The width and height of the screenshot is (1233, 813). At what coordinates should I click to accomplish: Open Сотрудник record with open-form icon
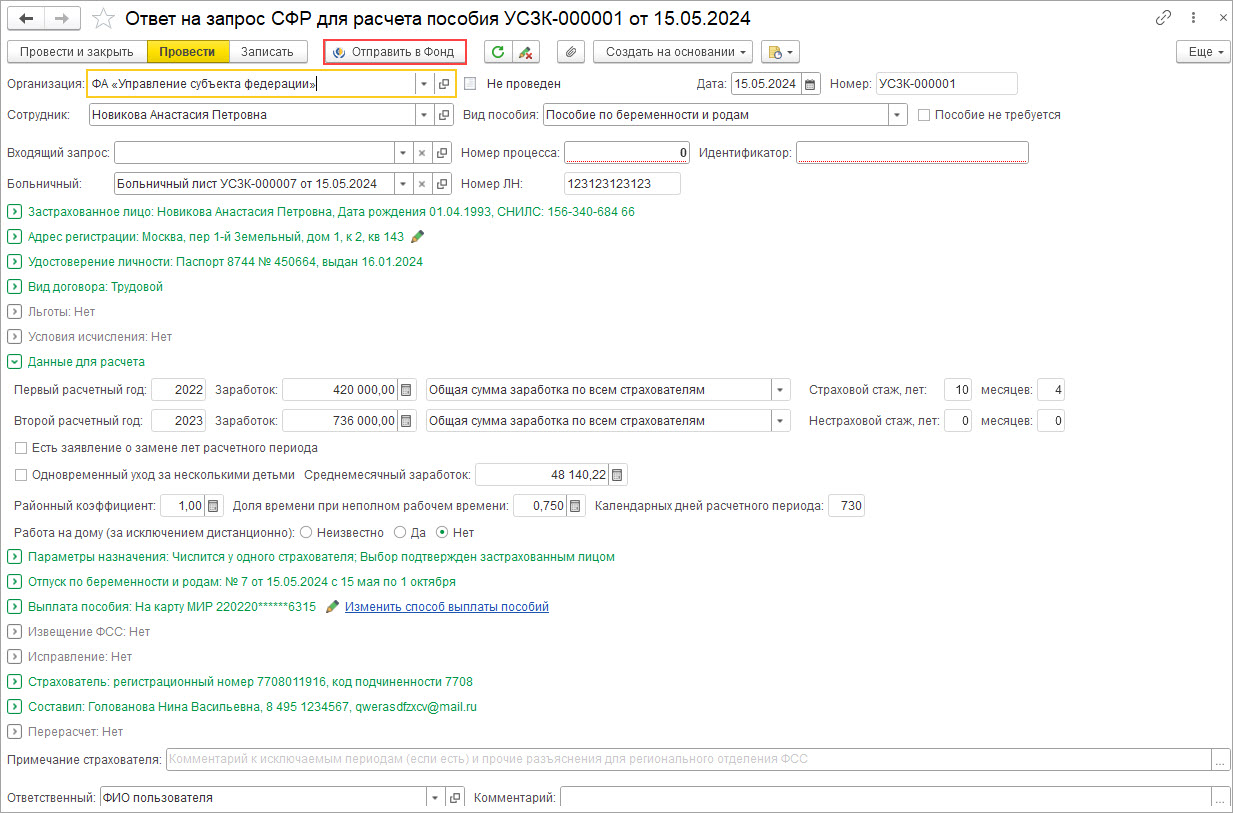coord(445,115)
